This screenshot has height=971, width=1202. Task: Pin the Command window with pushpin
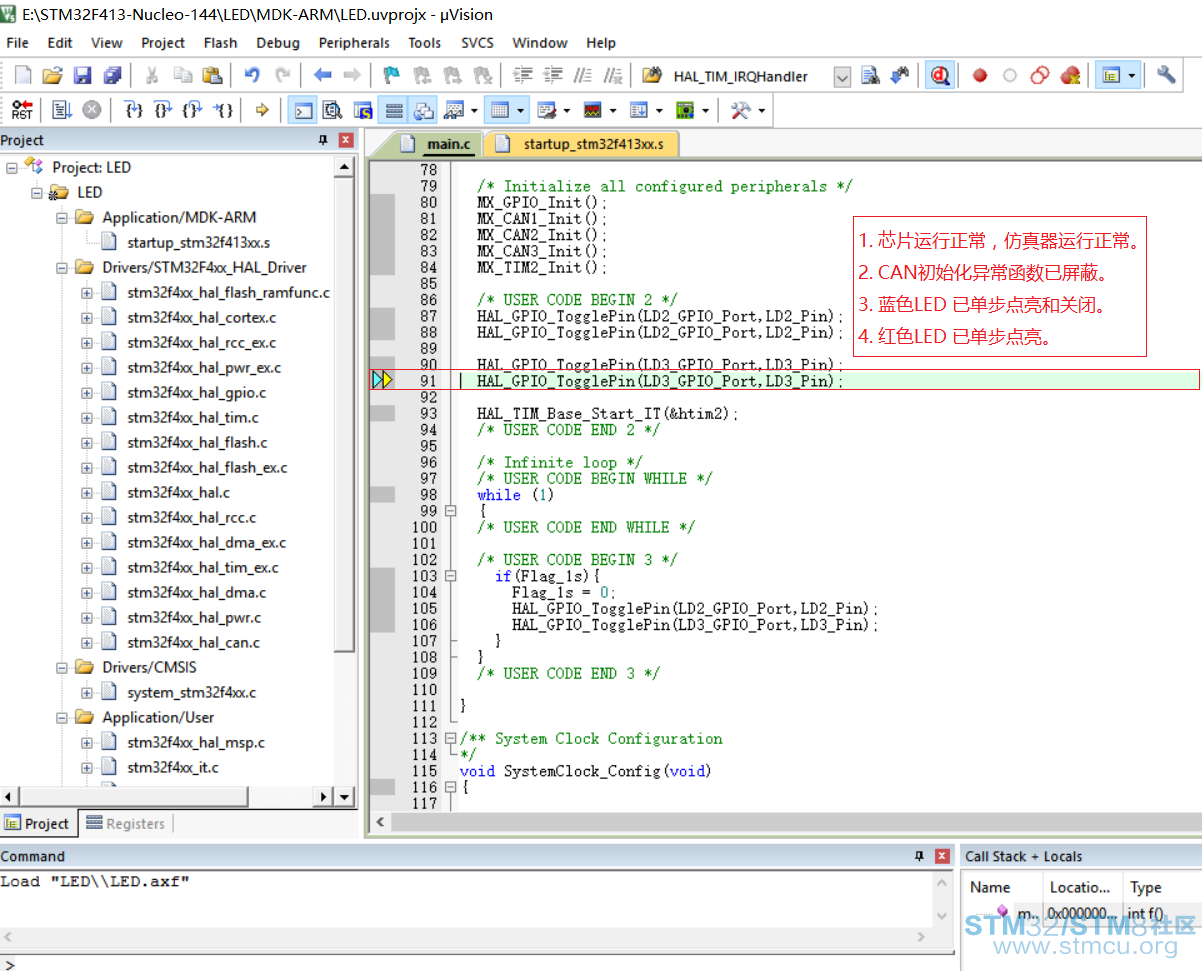(920, 856)
